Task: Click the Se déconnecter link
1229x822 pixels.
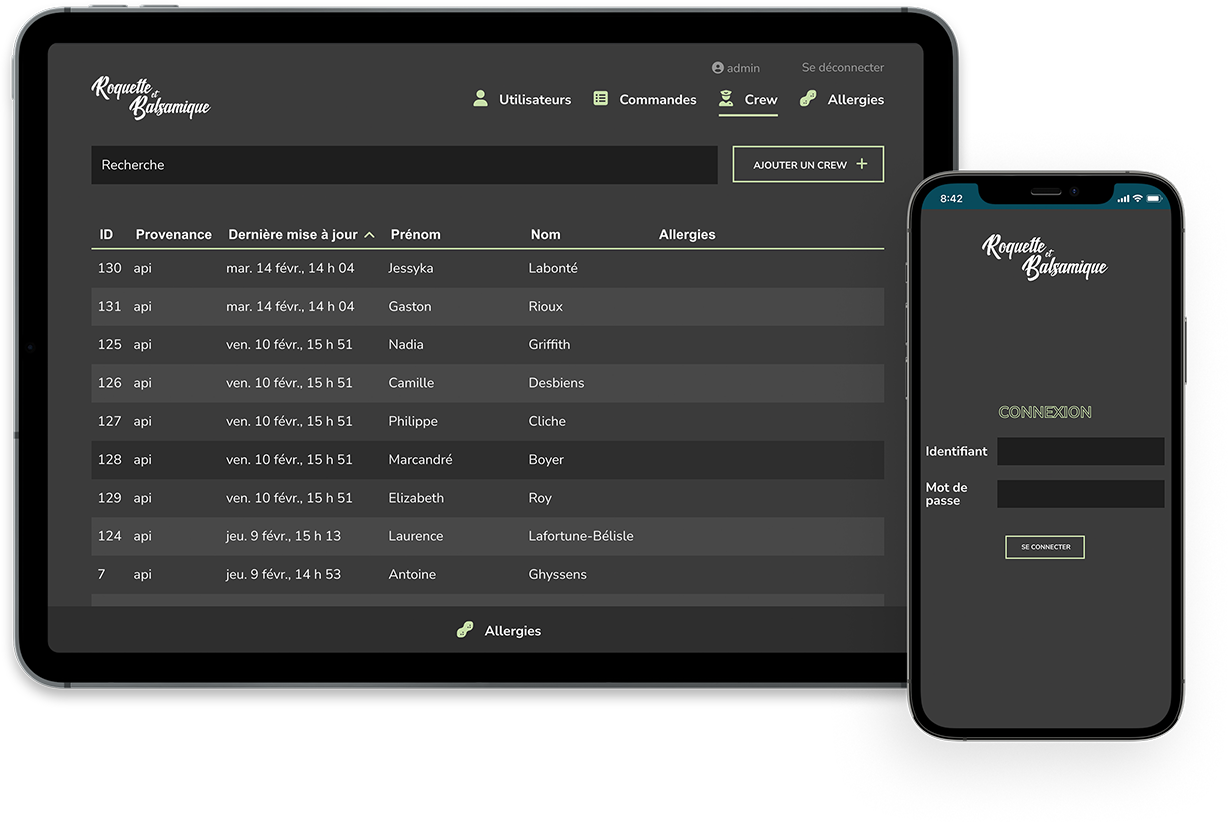Action: pyautogui.click(x=842, y=68)
